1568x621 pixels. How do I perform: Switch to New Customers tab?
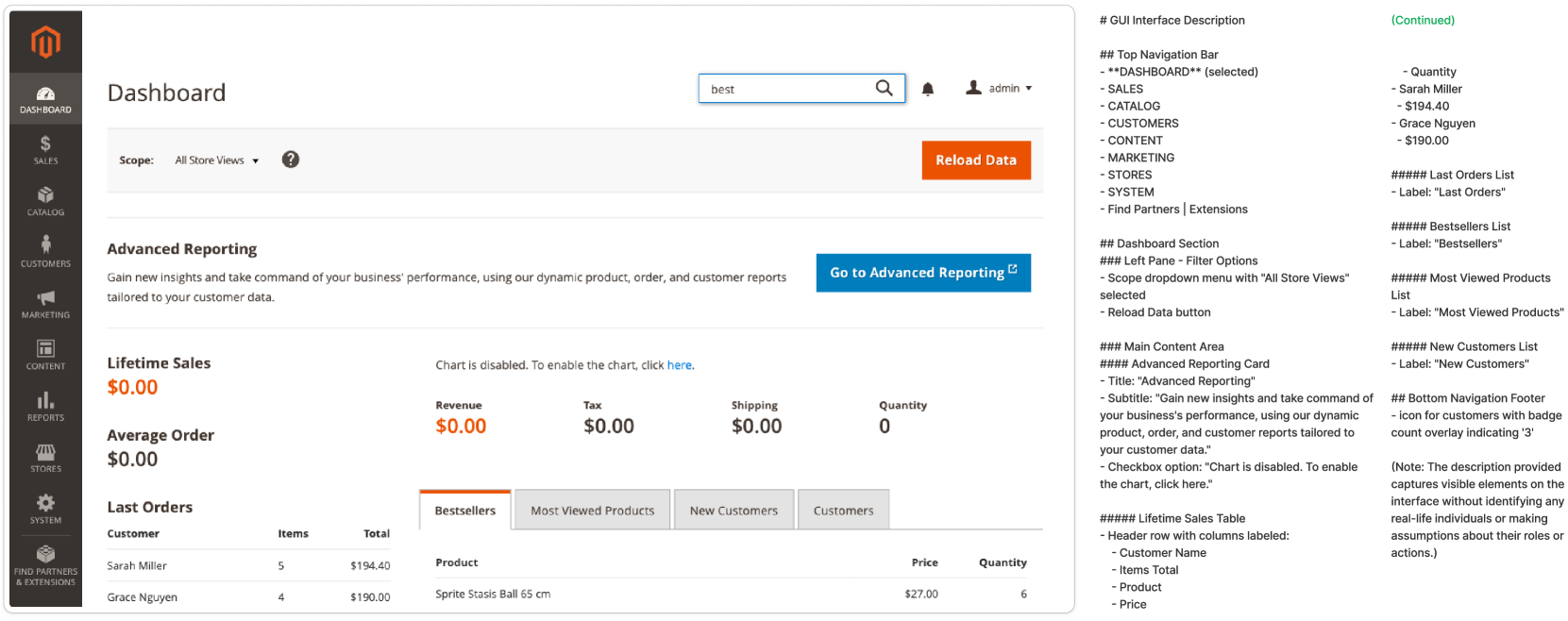pos(733,511)
